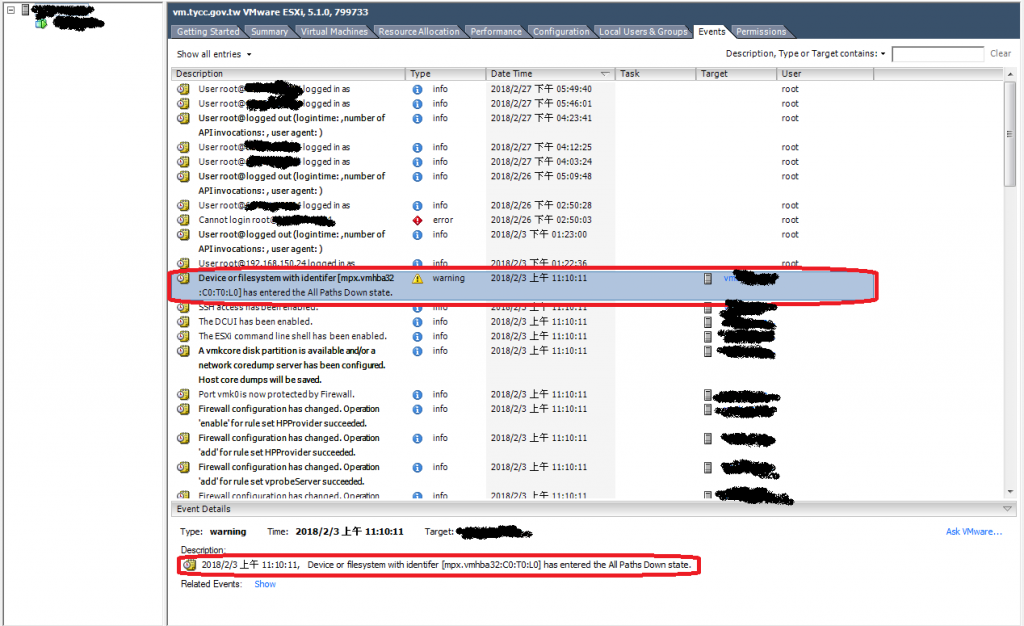Focus the event filter text field
Screen dimensions: 1024x626
(x=938, y=54)
